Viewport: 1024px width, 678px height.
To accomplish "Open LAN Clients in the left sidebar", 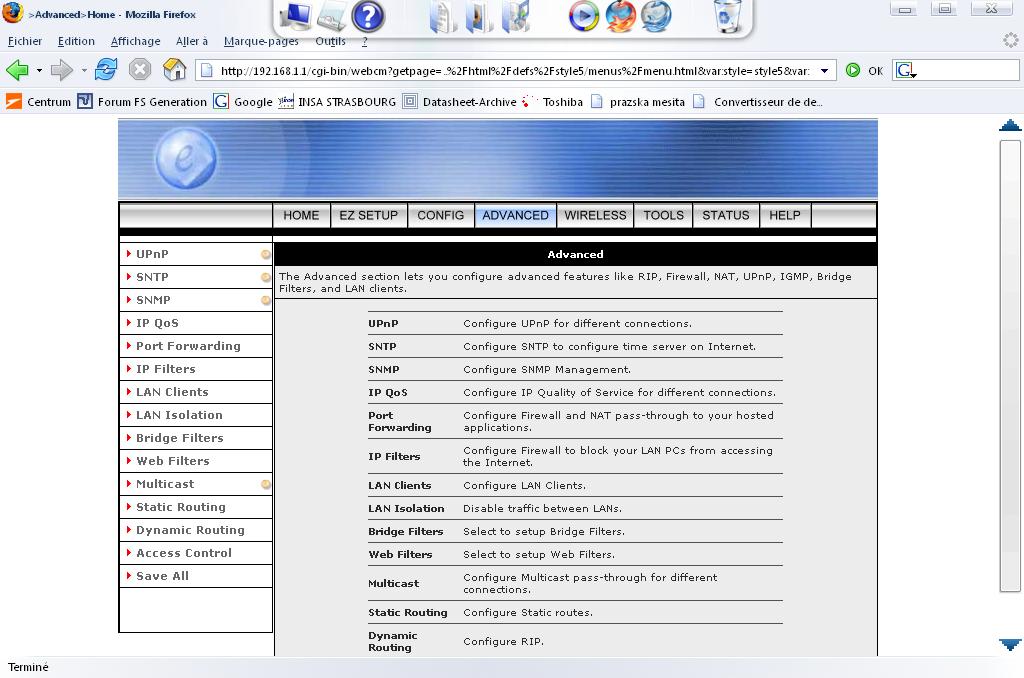I will pyautogui.click(x=195, y=392).
